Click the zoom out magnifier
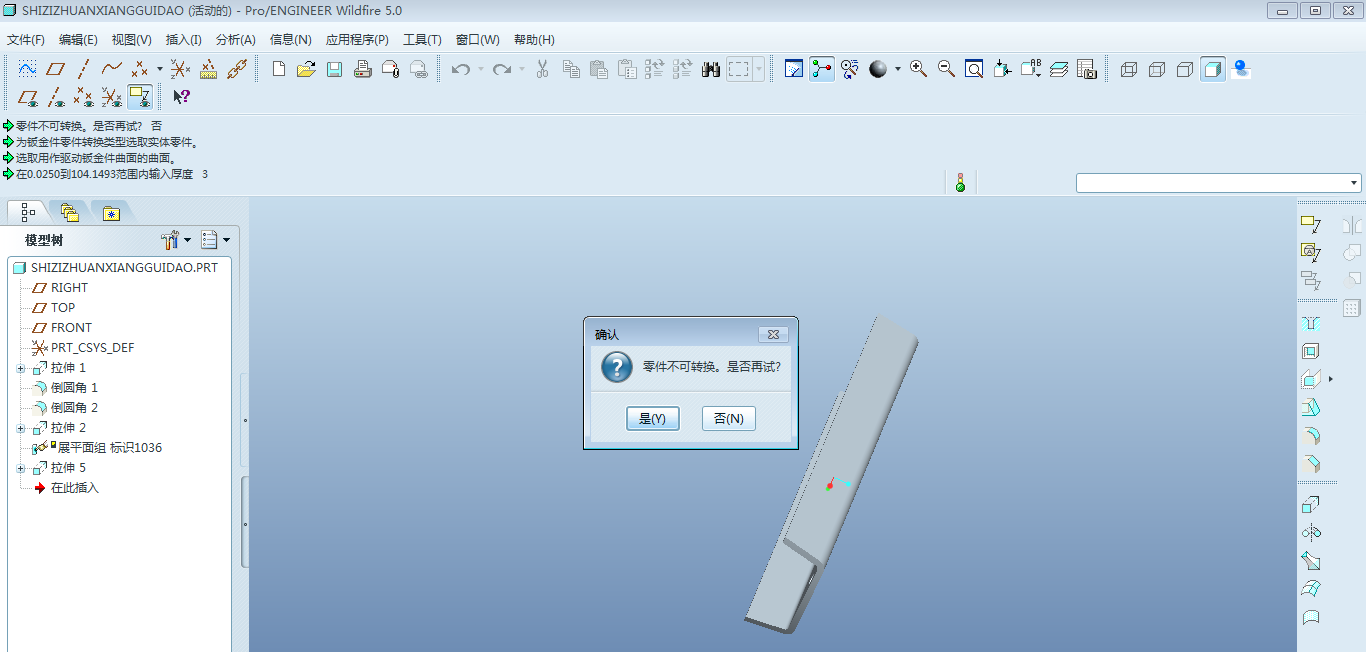 946,69
